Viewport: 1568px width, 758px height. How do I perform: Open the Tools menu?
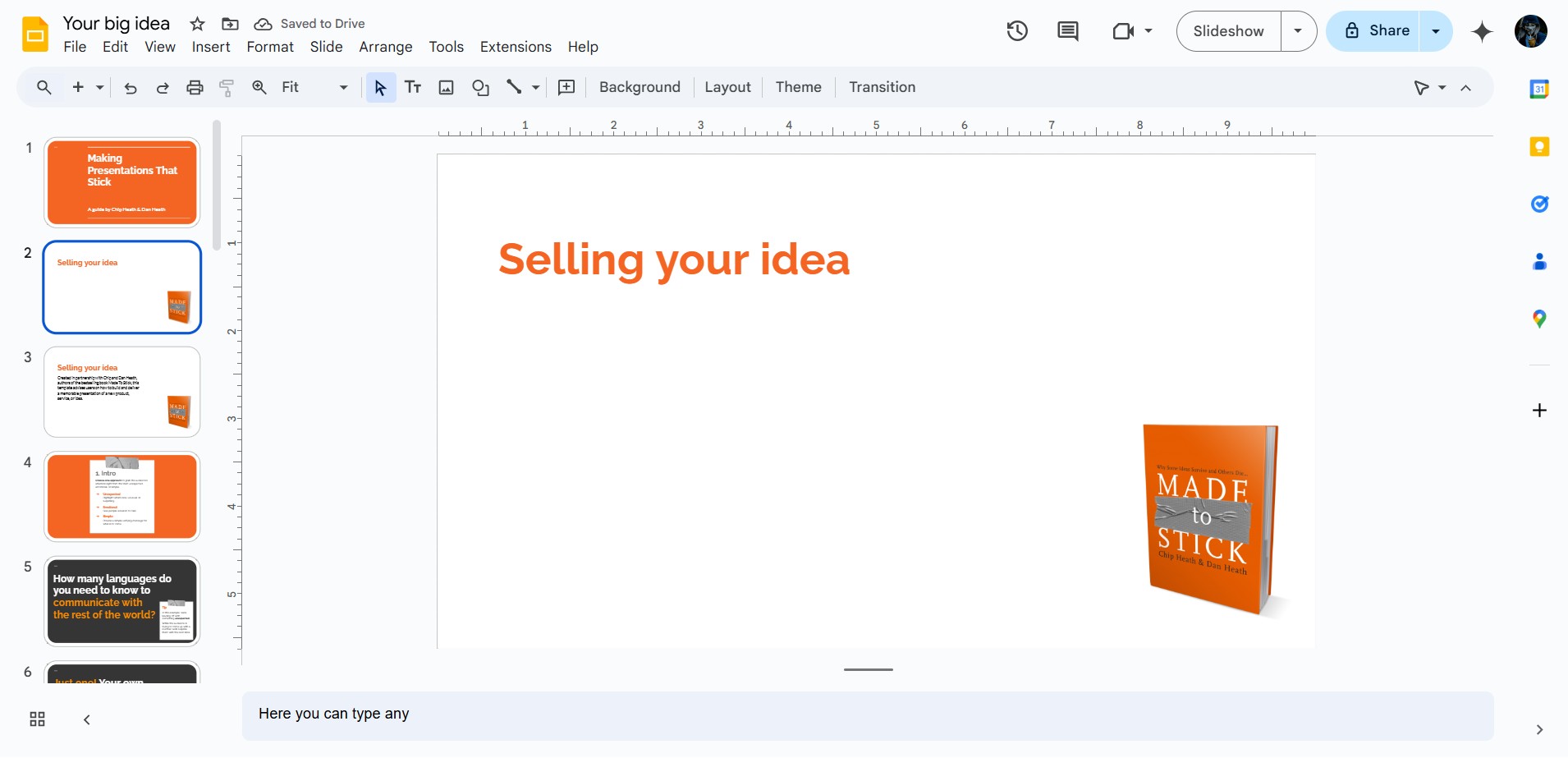[447, 47]
